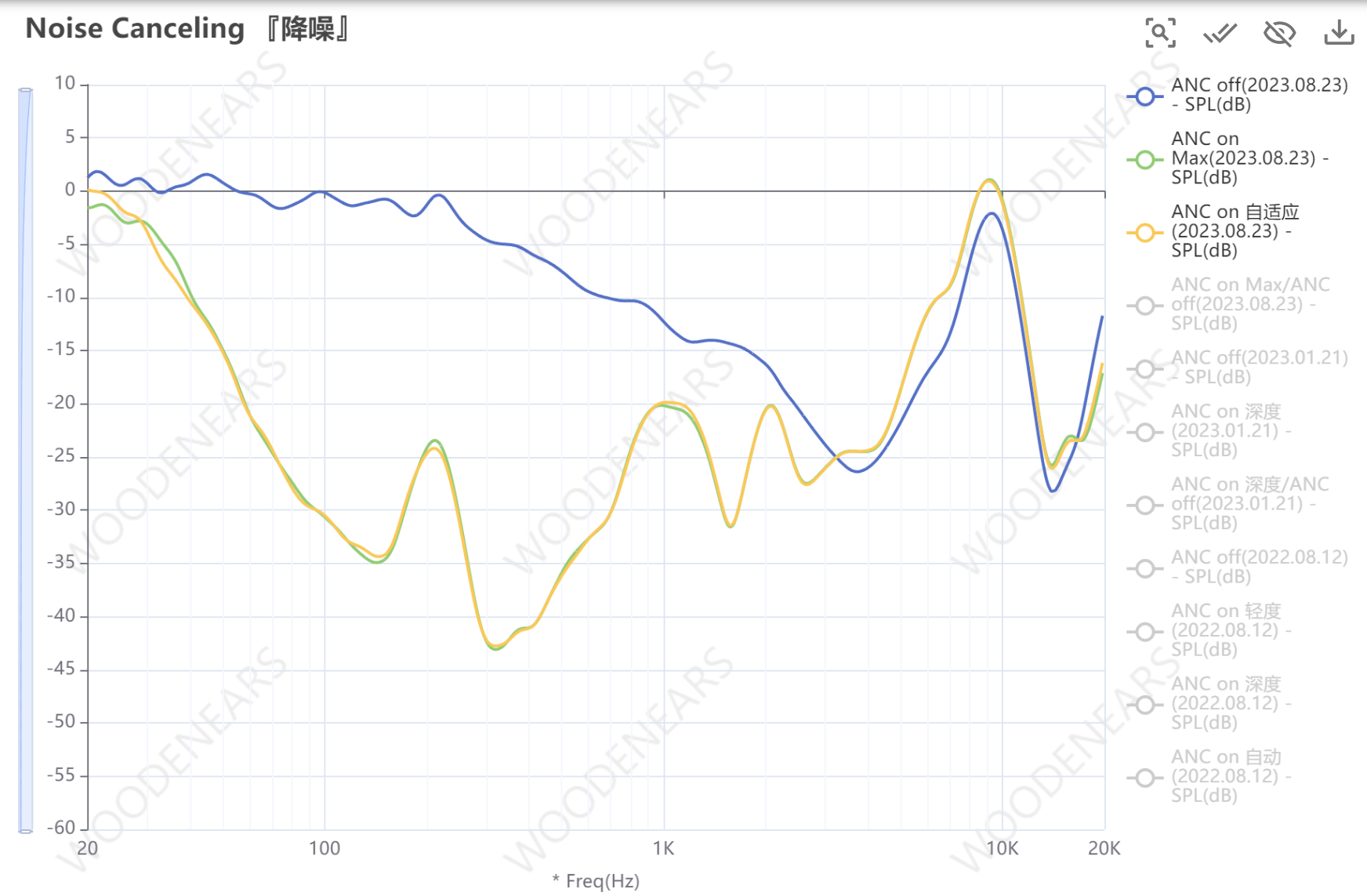Click the crossed-eye hide all series icon
The image size is (1367, 896).
coord(1279,33)
